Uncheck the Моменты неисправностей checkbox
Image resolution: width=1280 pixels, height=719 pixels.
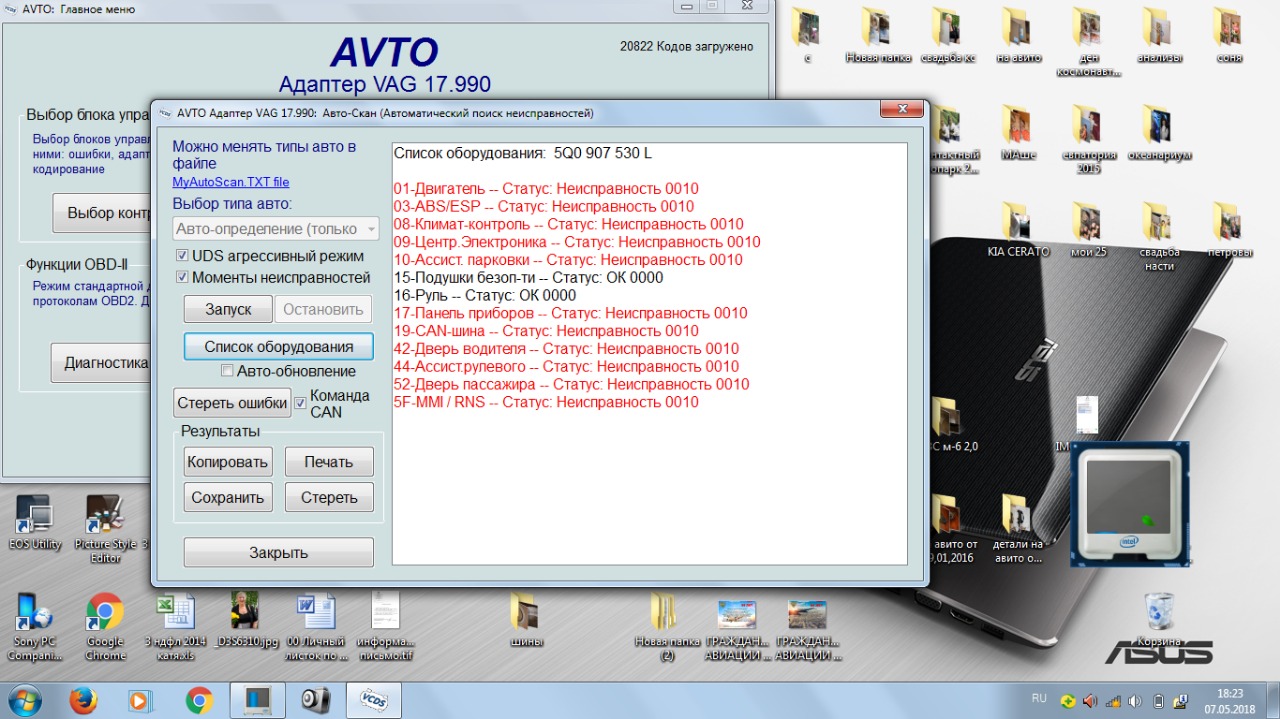click(183, 277)
